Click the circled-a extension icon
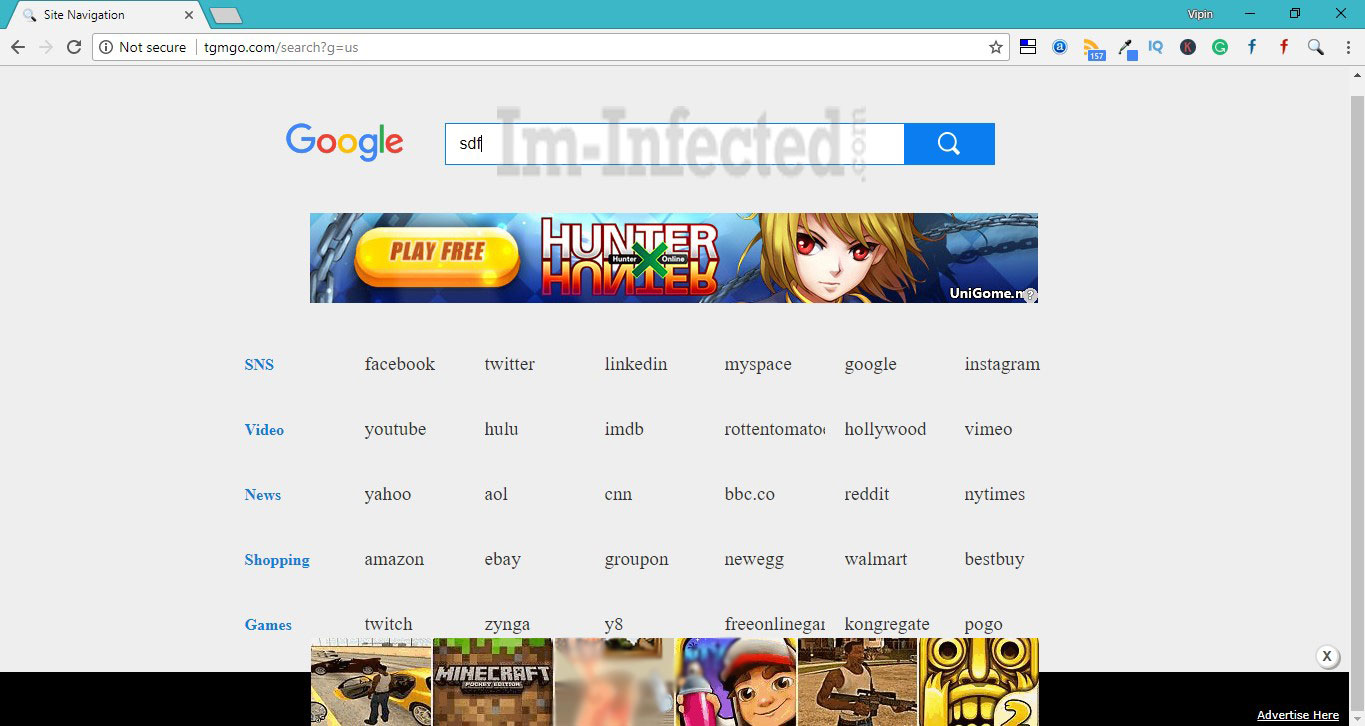 tap(1059, 46)
